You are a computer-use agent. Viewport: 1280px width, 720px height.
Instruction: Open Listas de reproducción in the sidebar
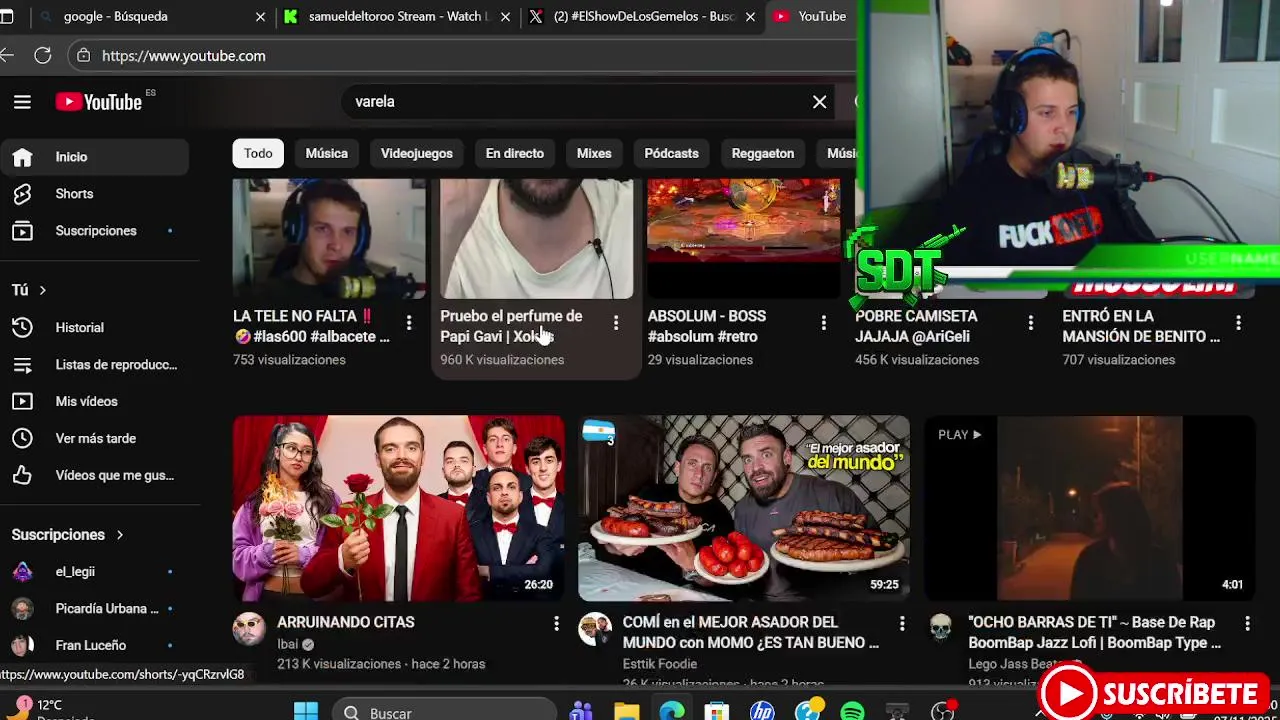pyautogui.click(x=94, y=364)
